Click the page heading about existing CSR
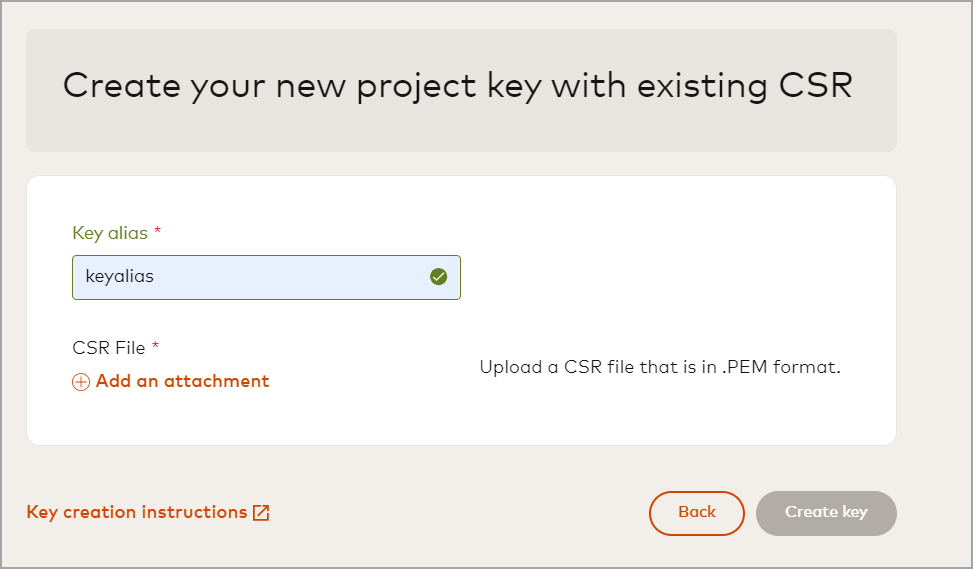Viewport: 973px width, 569px height. [x=458, y=86]
